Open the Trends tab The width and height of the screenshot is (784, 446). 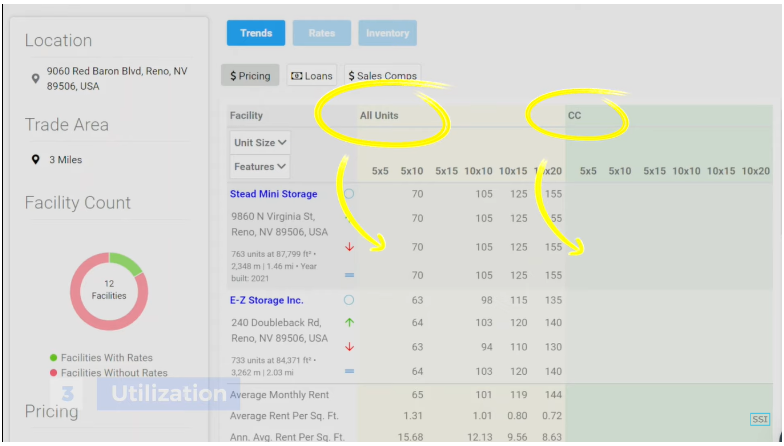point(256,33)
